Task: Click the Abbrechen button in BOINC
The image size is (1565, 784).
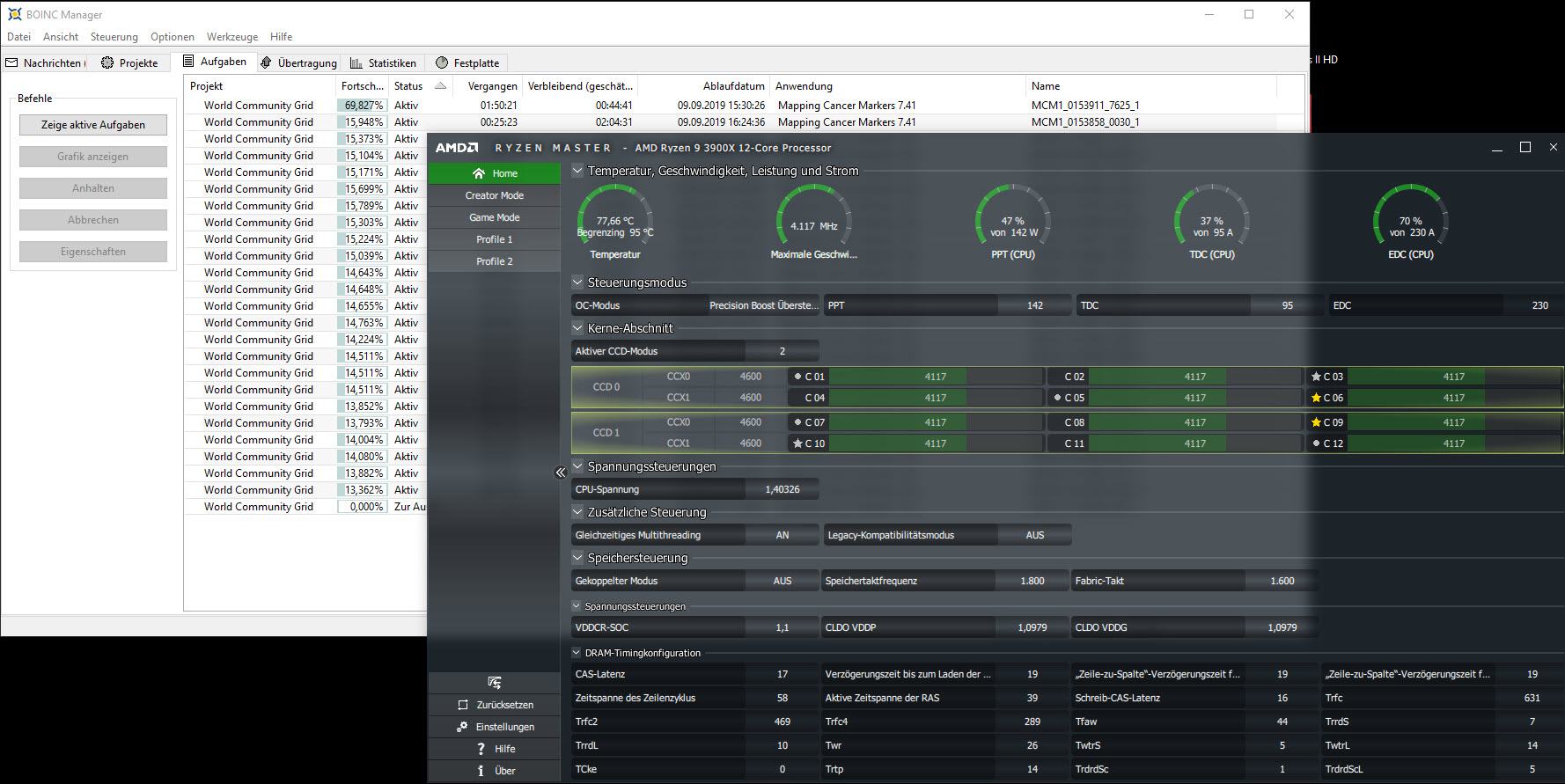Action: 93,220
